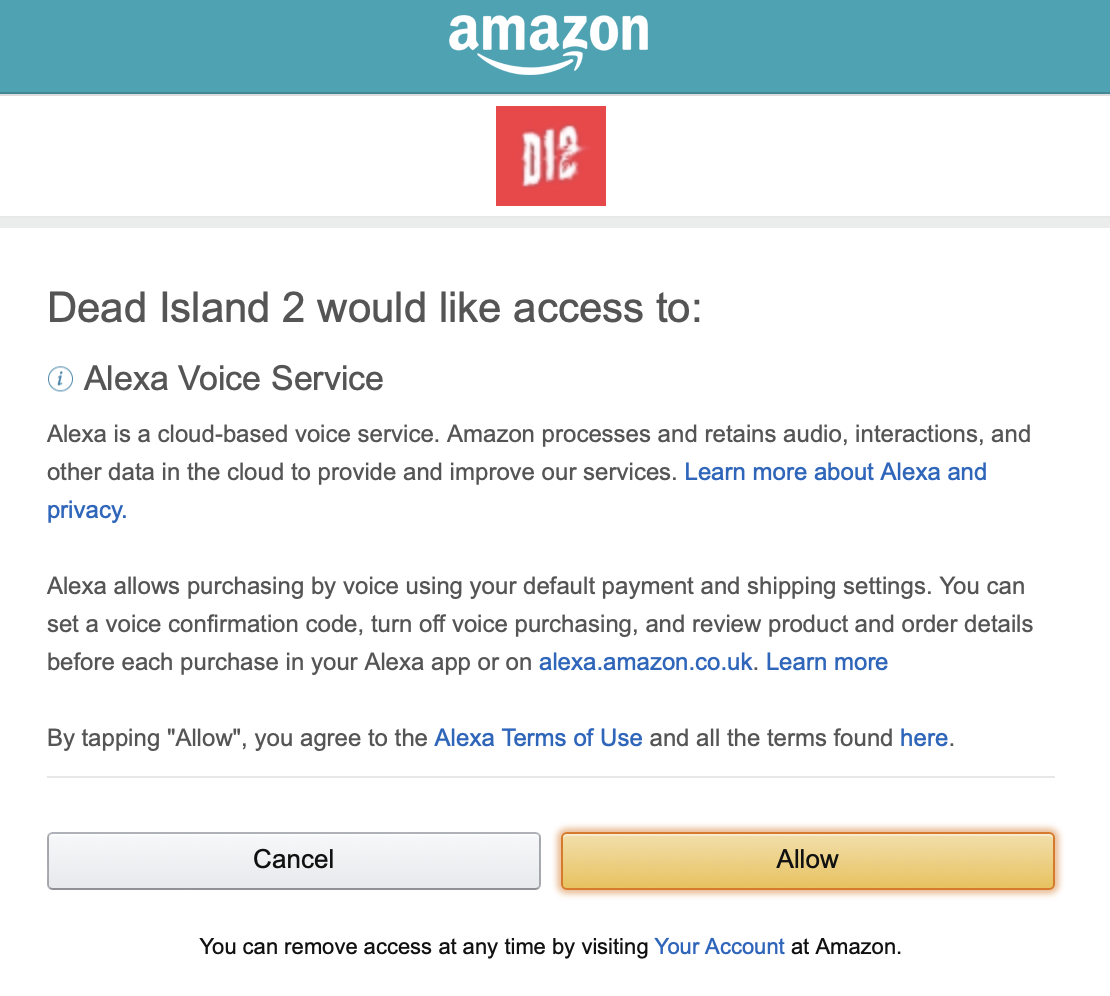Select the Alexa Voice Service permission title
Viewport: 1110px width, 996px height.
point(234,378)
